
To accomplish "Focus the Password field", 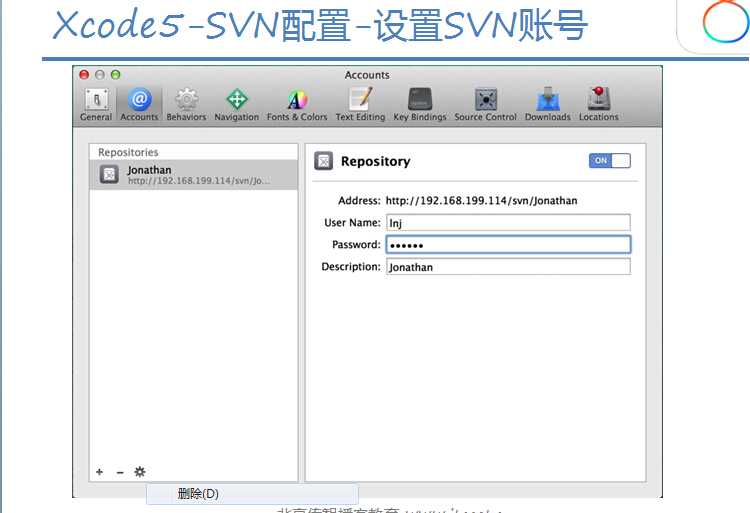I will tap(508, 245).
